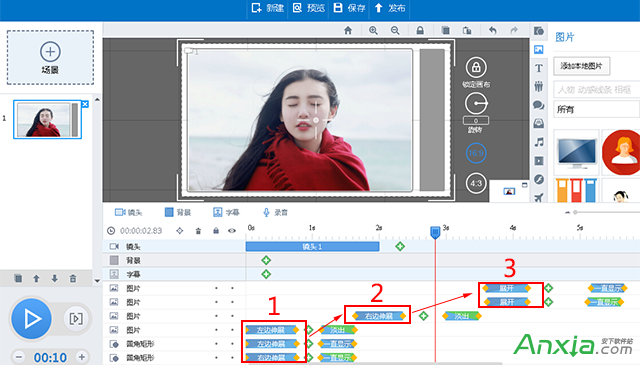Click the tray icon below speech bubble
The height and width of the screenshot is (365, 640).
tap(539, 123)
